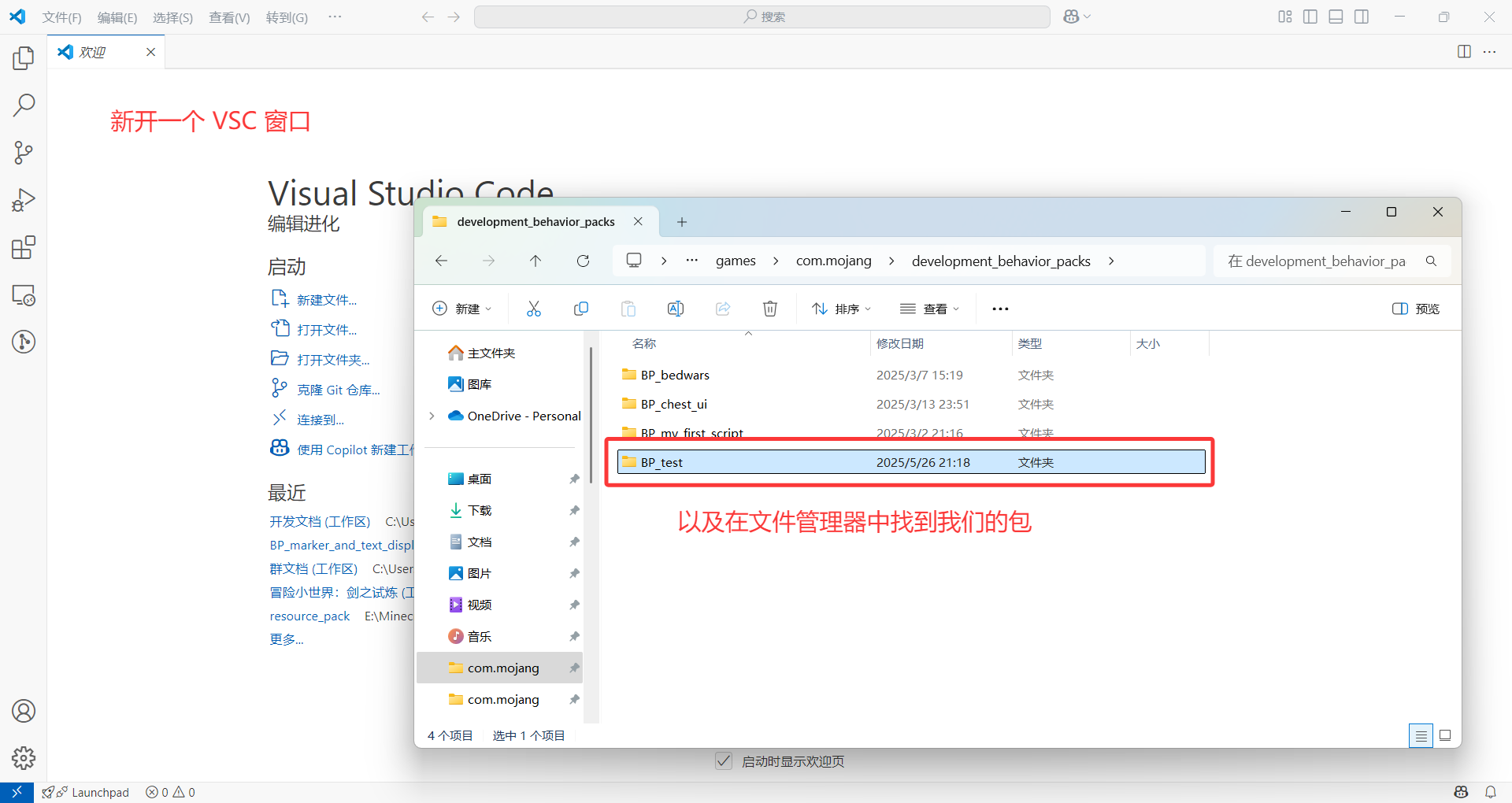
Task: Switch to details view layout in File Explorer
Action: 1421,735
